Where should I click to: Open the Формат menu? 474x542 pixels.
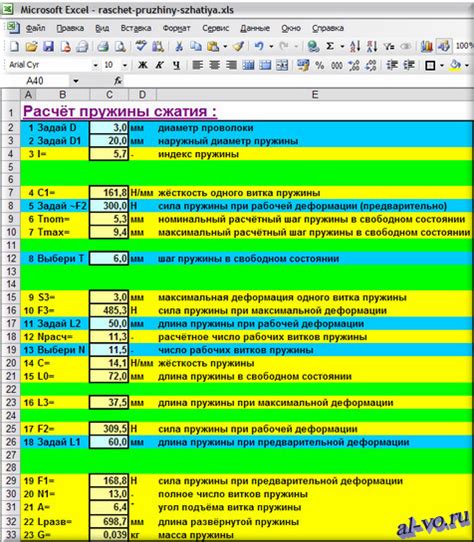176,28
